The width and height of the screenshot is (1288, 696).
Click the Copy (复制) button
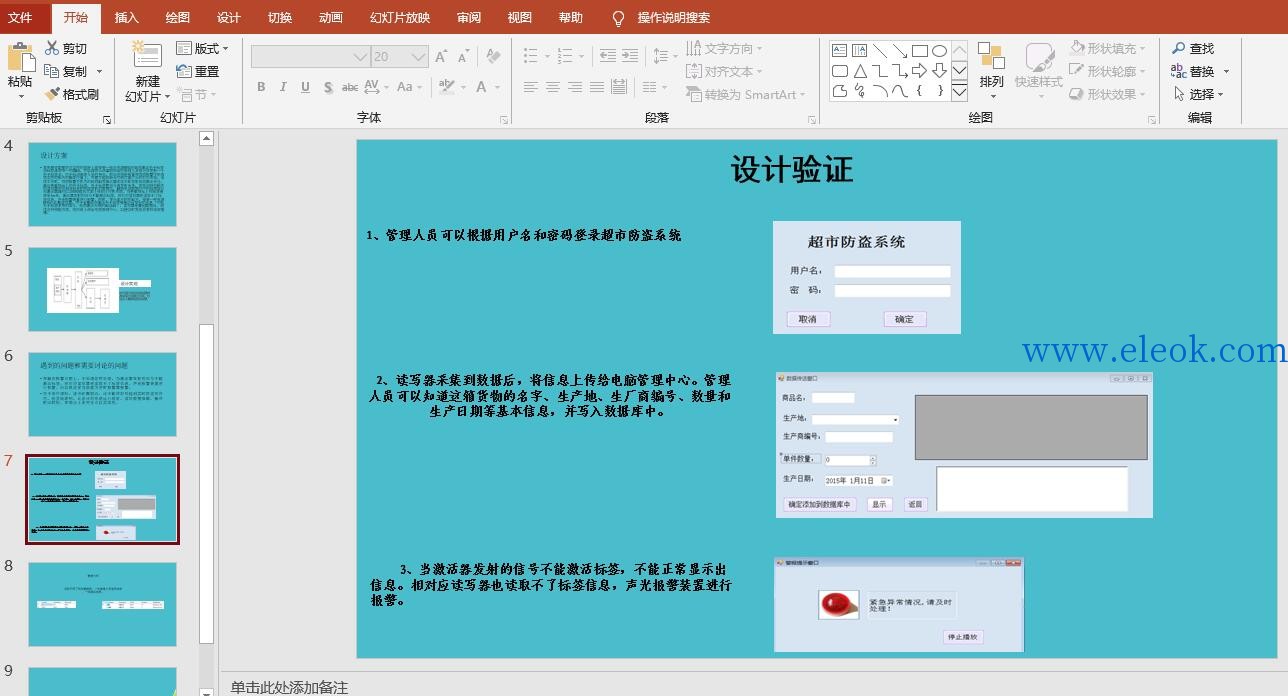click(66, 71)
